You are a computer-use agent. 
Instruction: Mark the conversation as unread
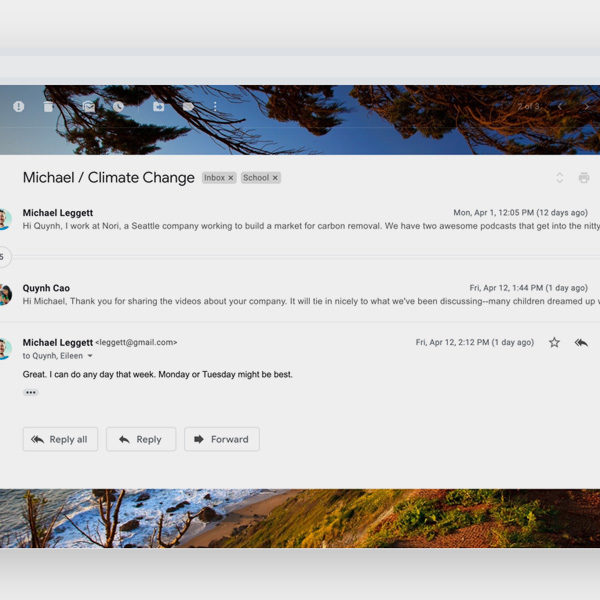(x=89, y=107)
